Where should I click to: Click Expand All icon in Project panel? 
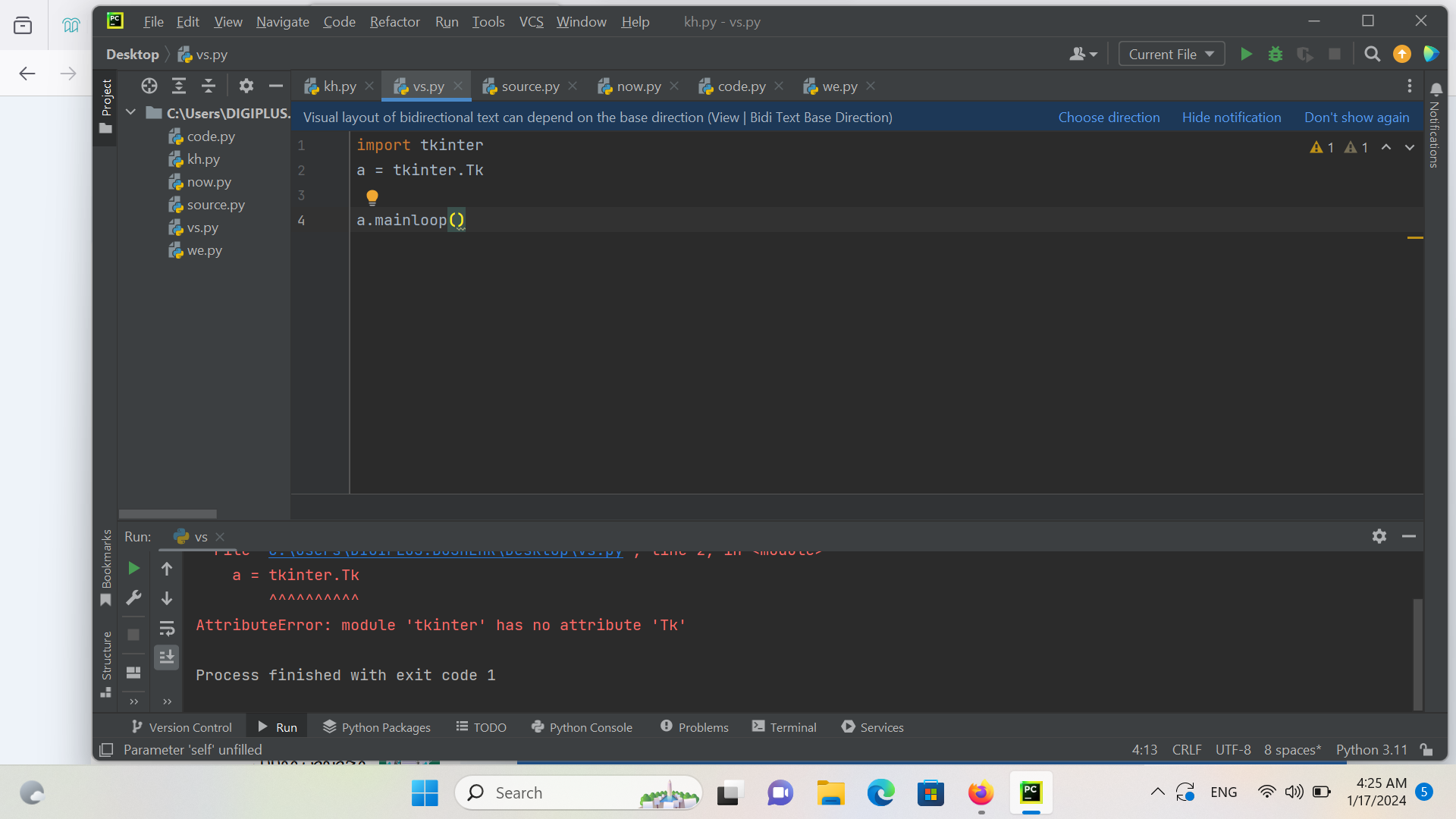(x=179, y=86)
